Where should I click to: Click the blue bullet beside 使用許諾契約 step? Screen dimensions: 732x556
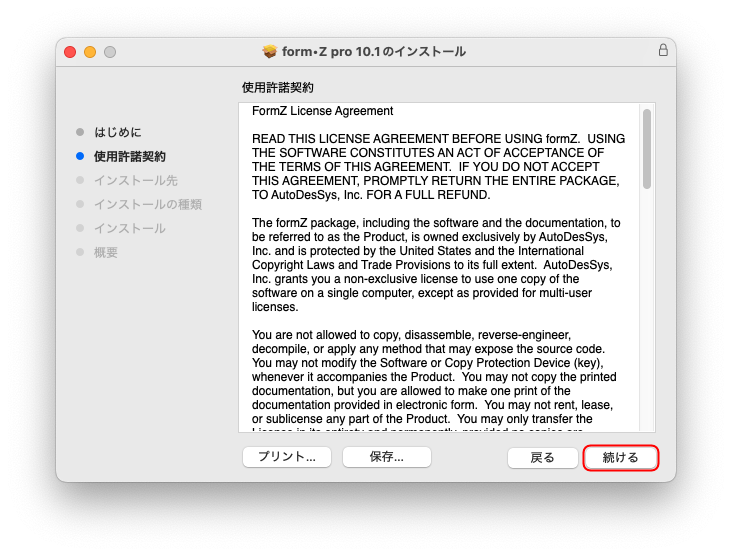80,156
